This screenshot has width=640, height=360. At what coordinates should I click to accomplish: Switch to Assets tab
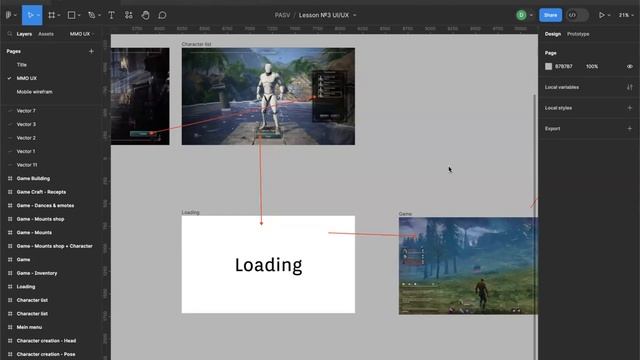point(46,34)
